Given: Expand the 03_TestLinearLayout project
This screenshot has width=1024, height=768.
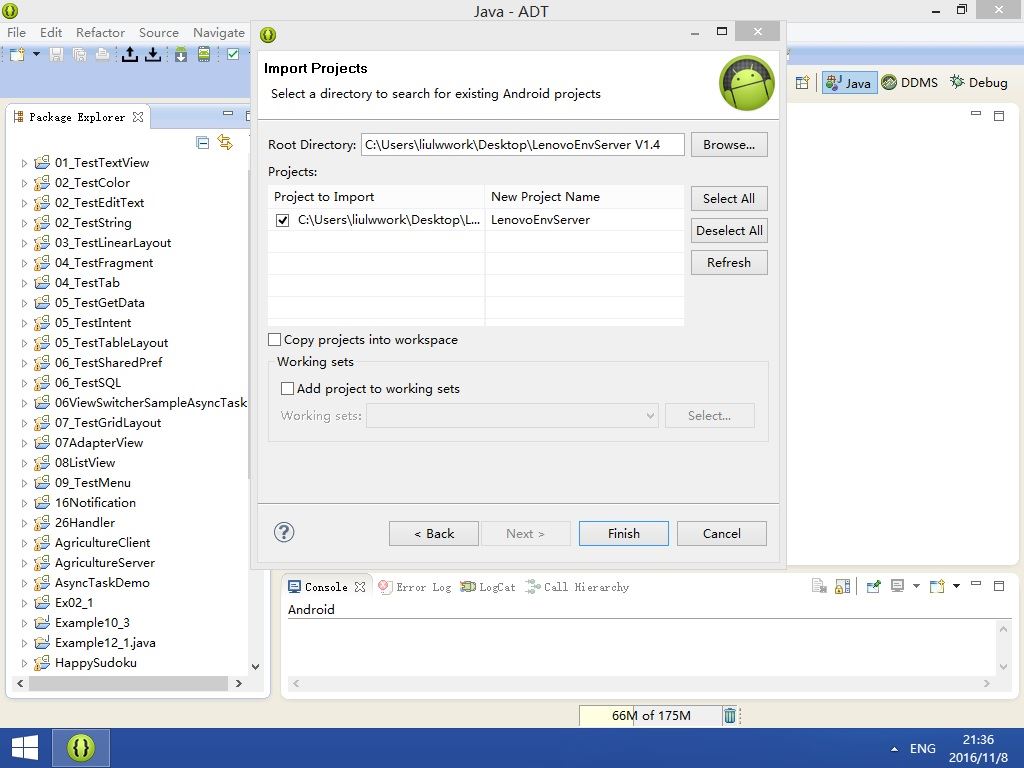Looking at the screenshot, I should coord(24,243).
